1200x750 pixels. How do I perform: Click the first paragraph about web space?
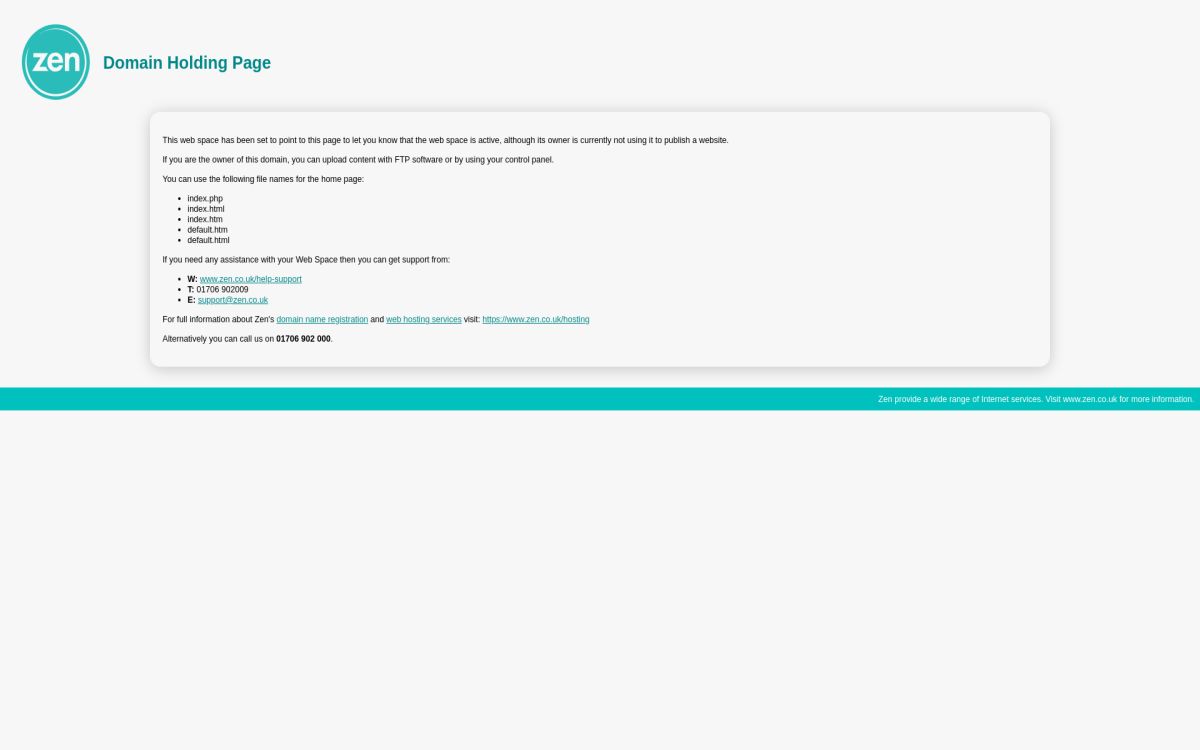coord(445,140)
